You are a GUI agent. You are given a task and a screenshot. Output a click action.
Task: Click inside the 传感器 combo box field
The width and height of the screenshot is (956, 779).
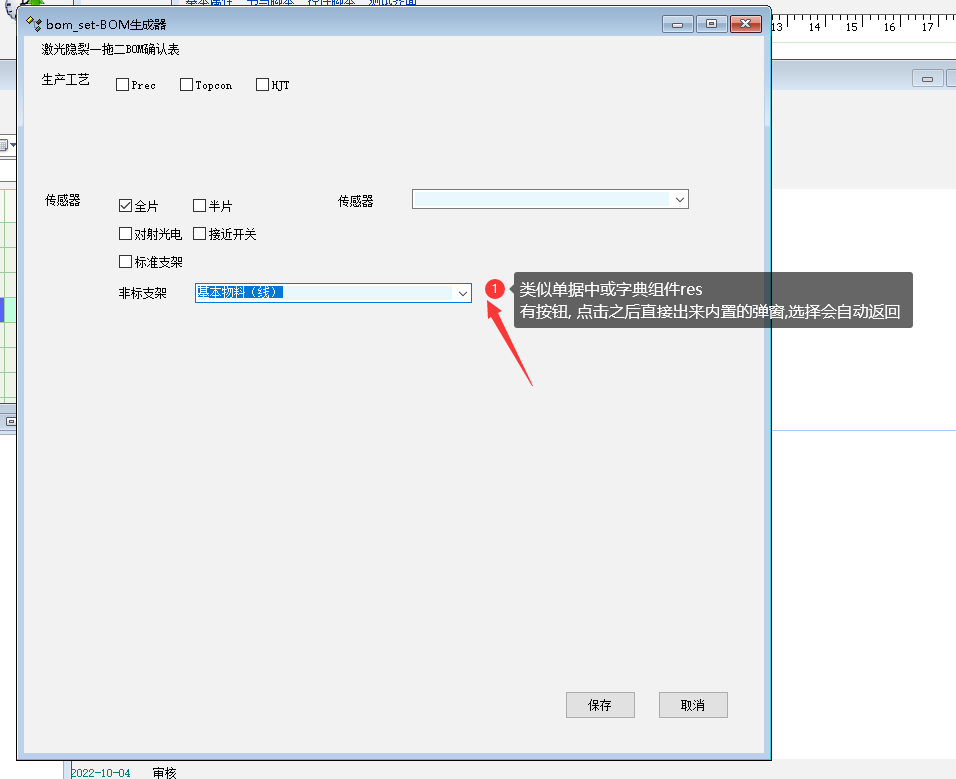540,200
